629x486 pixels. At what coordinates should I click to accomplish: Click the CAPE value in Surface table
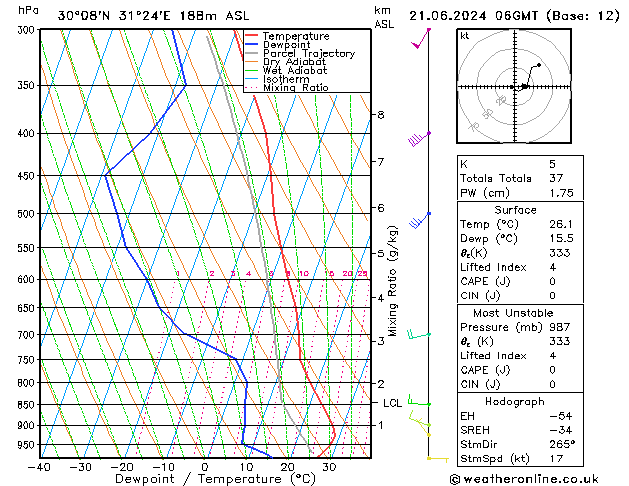[552, 281]
